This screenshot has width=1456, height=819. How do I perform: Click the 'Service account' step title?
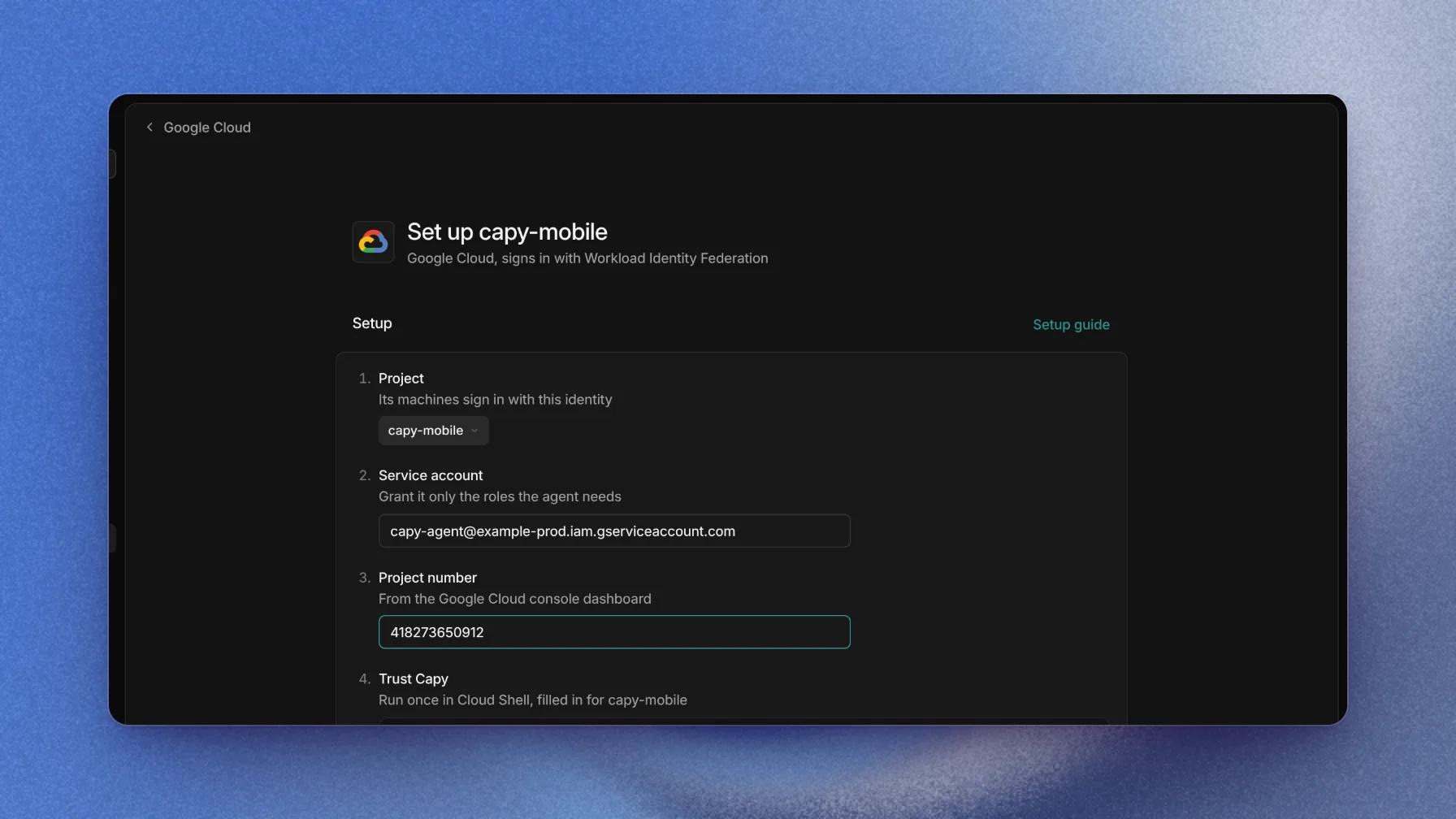coord(431,475)
